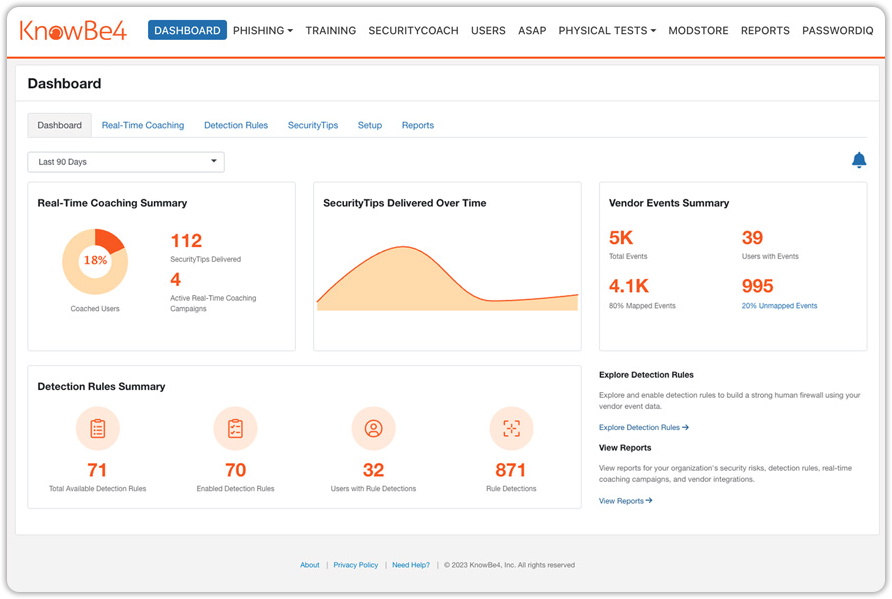The height and width of the screenshot is (599, 892).
Task: Open the Detection Rules tab
Action: tap(236, 125)
